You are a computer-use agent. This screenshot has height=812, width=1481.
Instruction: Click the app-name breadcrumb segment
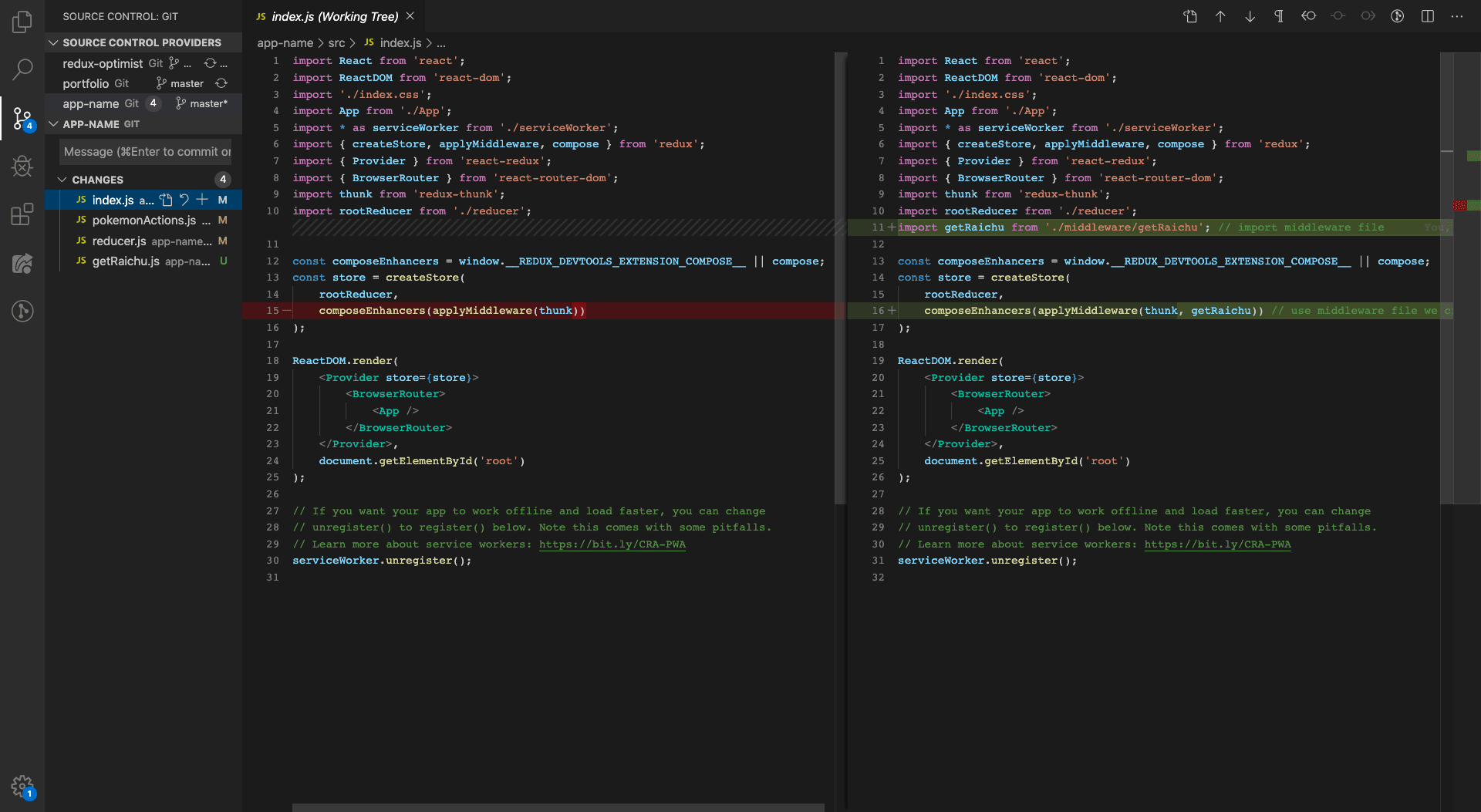[x=285, y=43]
